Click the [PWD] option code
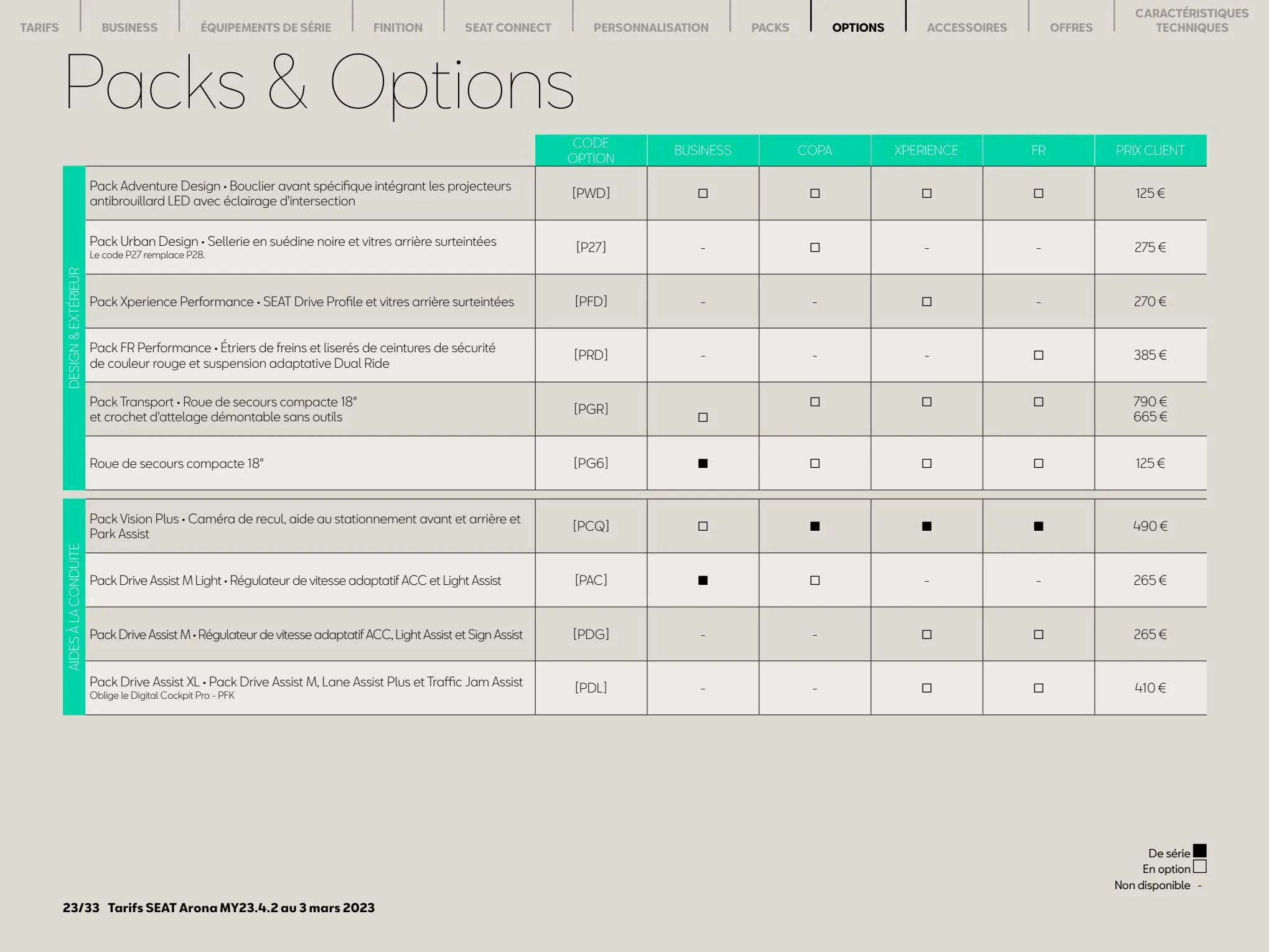The height and width of the screenshot is (952, 1269). pyautogui.click(x=591, y=193)
